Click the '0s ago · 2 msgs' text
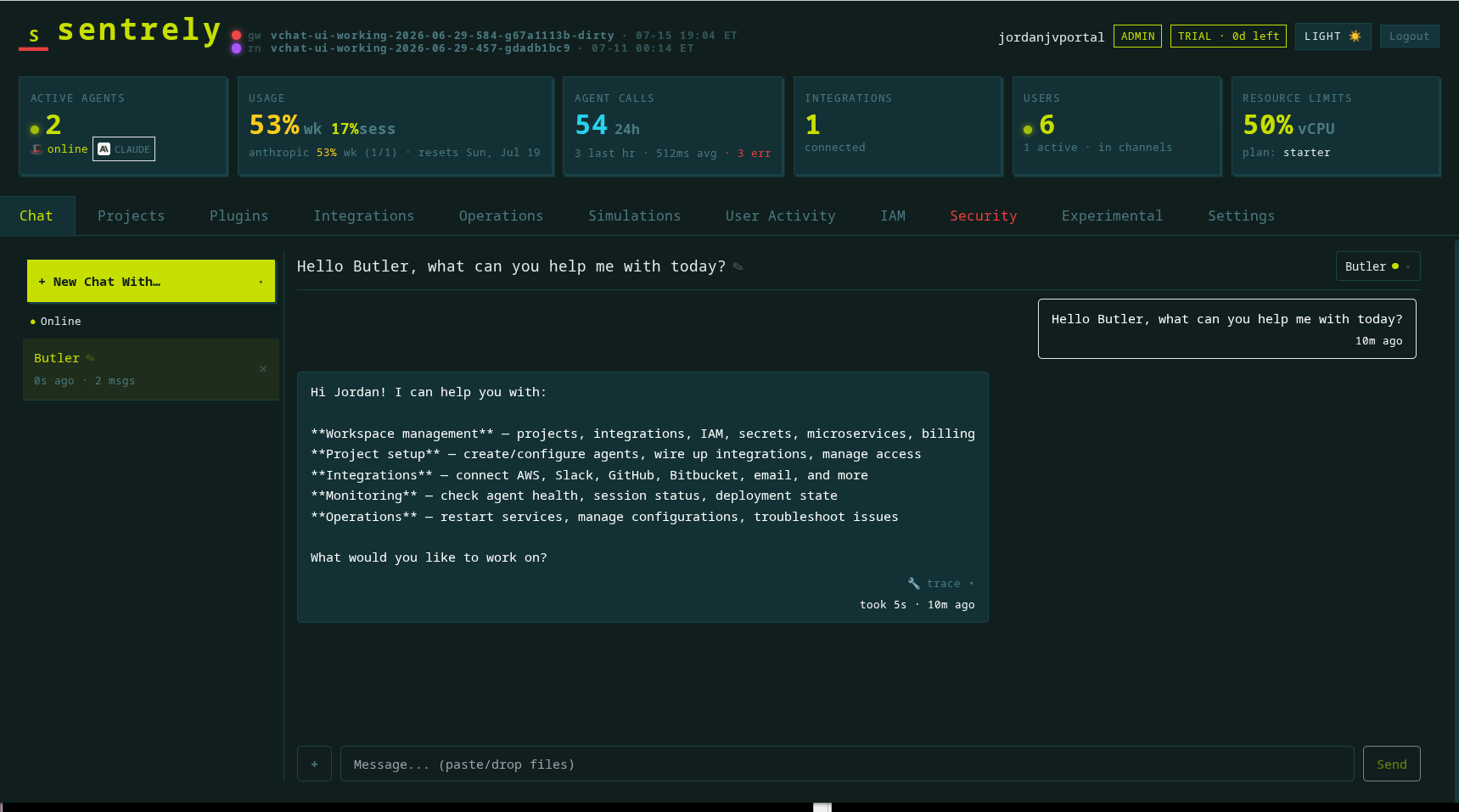The height and width of the screenshot is (812, 1459). [x=84, y=381]
